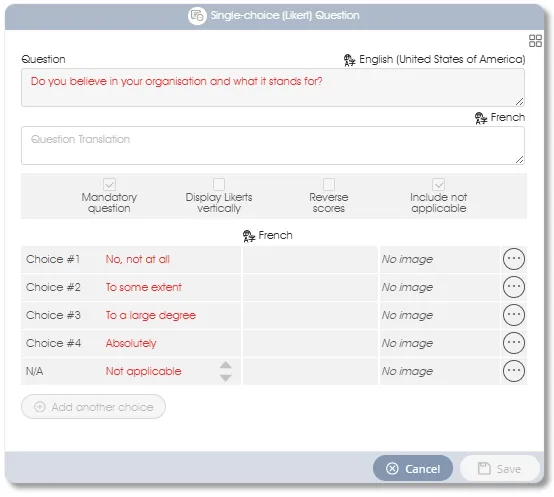Screen dimensions: 554x497
Task: Click the Question Translation textarea resize handle
Action: tap(519, 160)
